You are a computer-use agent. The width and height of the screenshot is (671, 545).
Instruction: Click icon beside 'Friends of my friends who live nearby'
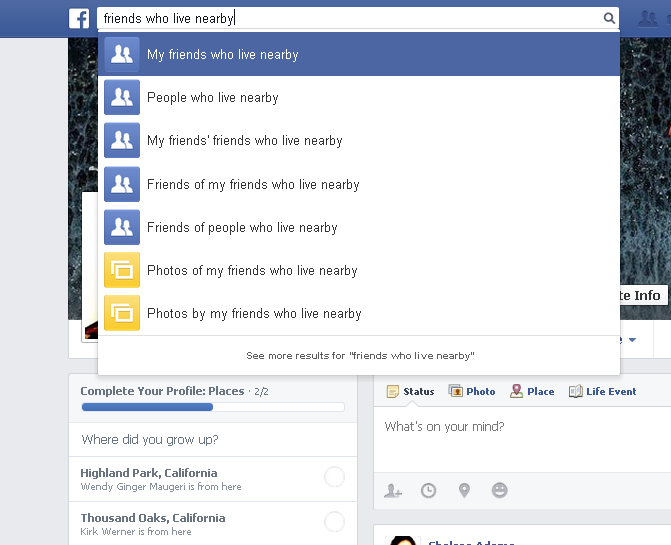pos(122,184)
